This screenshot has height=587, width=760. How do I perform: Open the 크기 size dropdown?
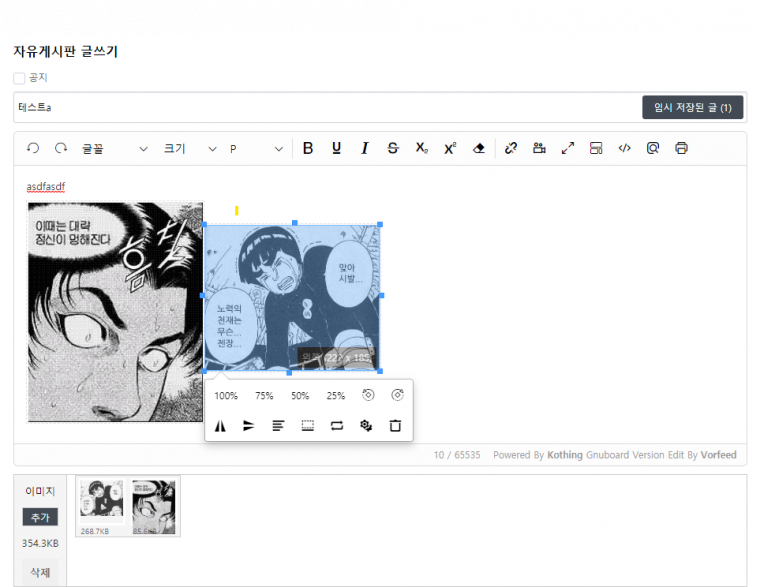click(190, 148)
